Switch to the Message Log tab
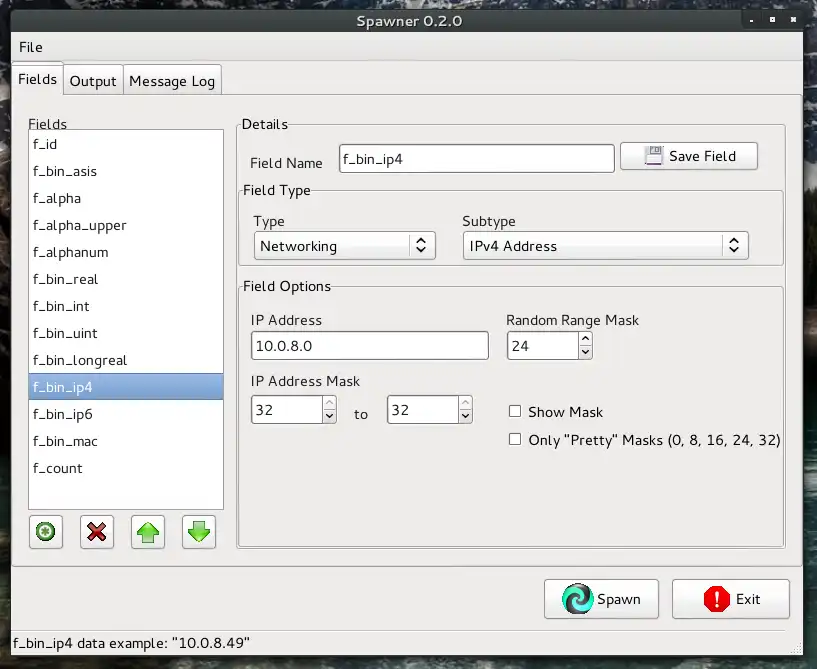The width and height of the screenshot is (817, 669). [x=172, y=81]
